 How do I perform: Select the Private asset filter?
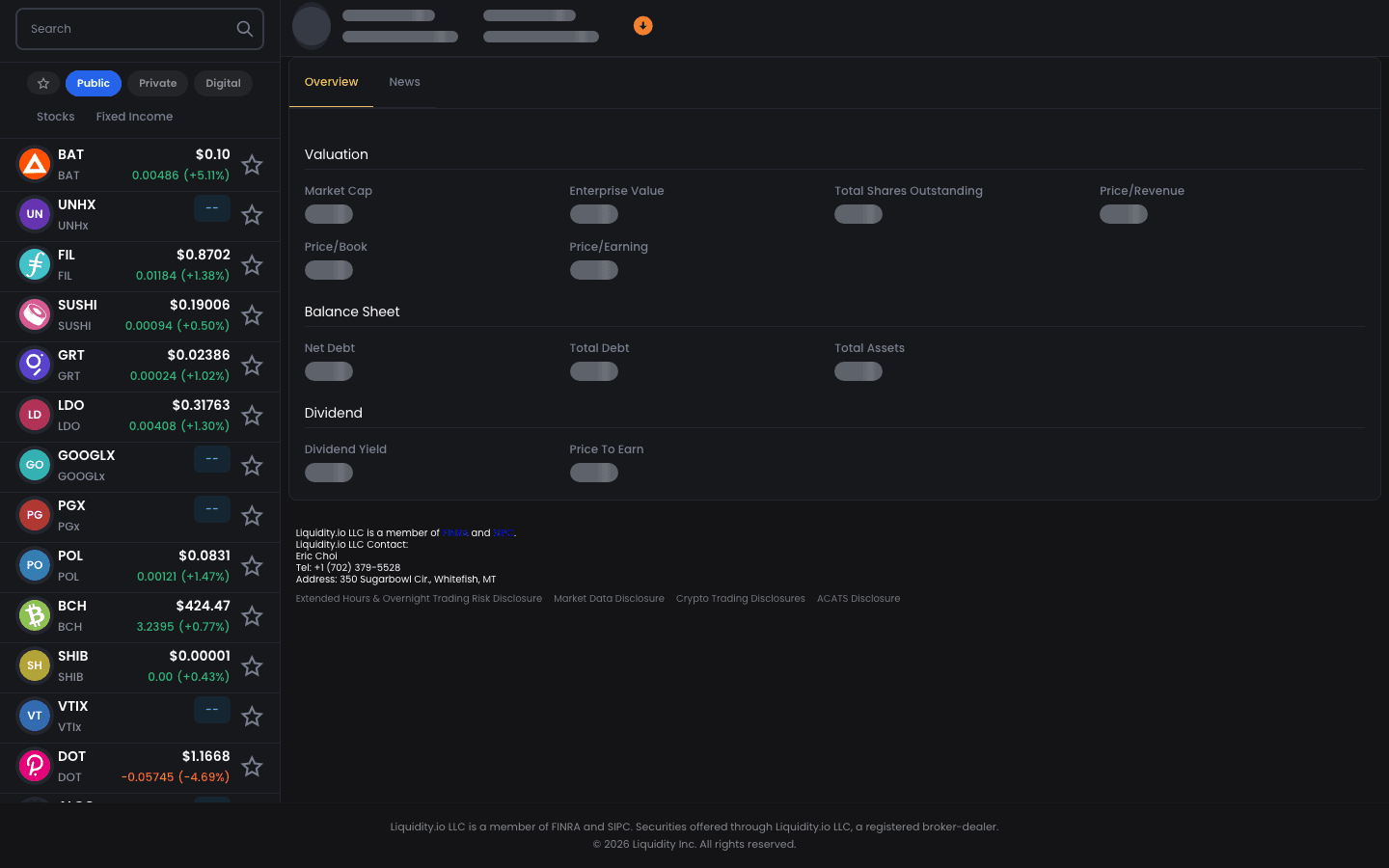tap(157, 83)
